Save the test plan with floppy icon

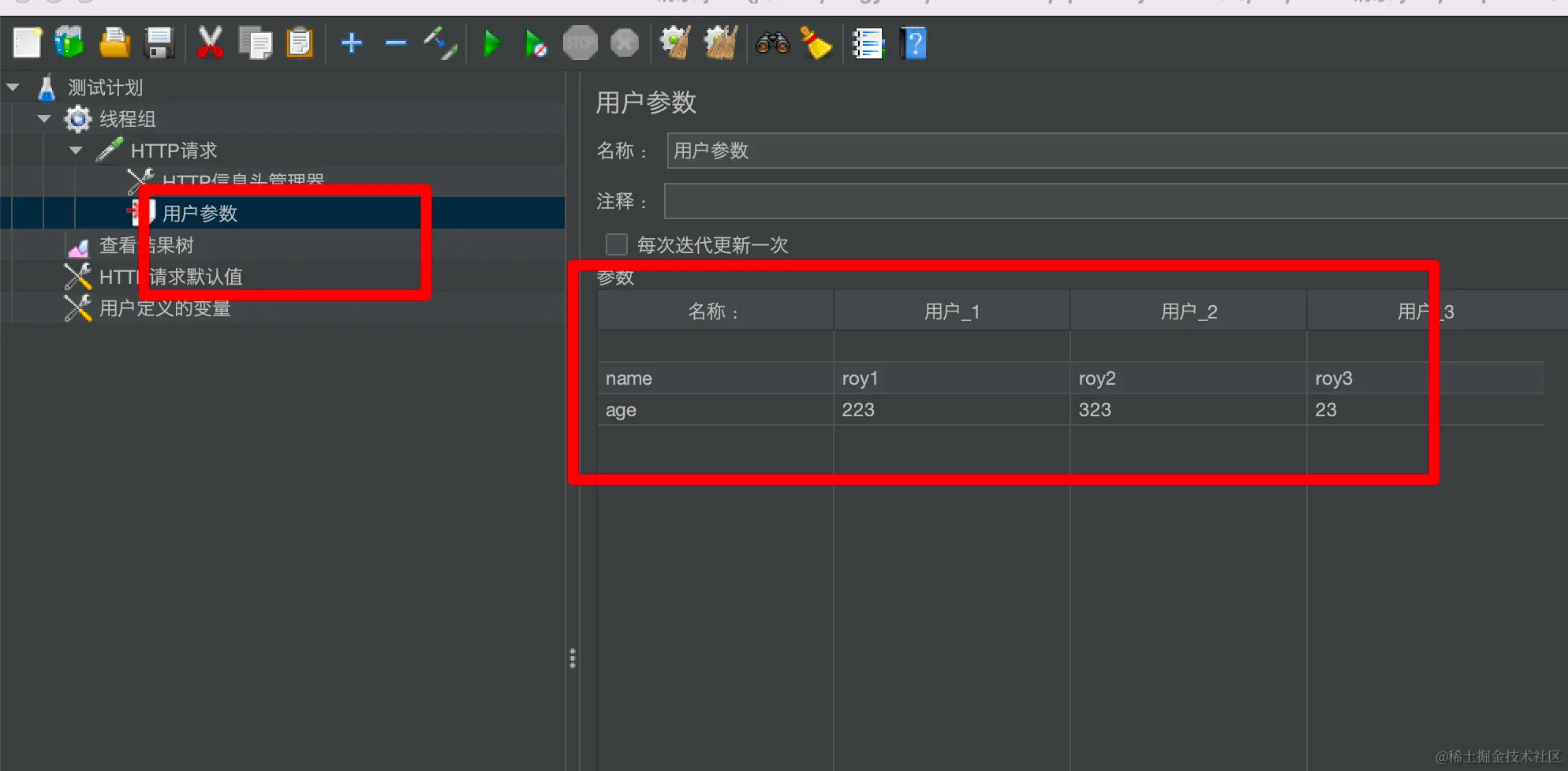(159, 43)
